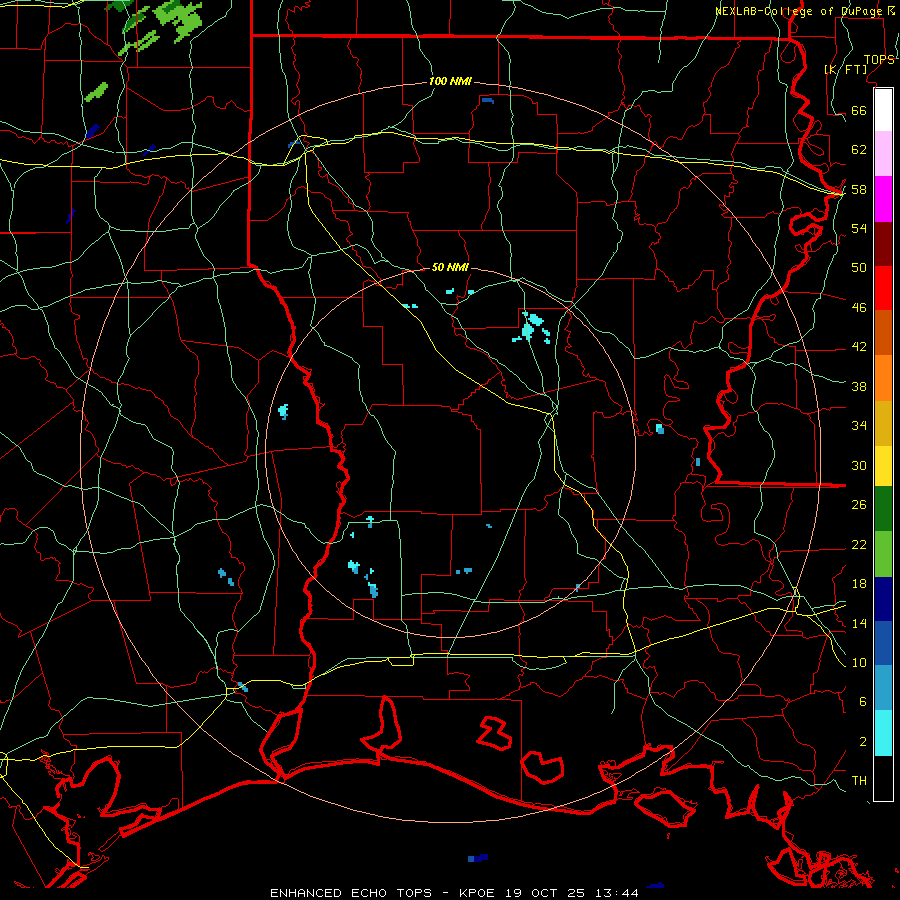Screen dimensions: 900x900
Task: Click the "[K FT]" units label
Action: [x=845, y=70]
